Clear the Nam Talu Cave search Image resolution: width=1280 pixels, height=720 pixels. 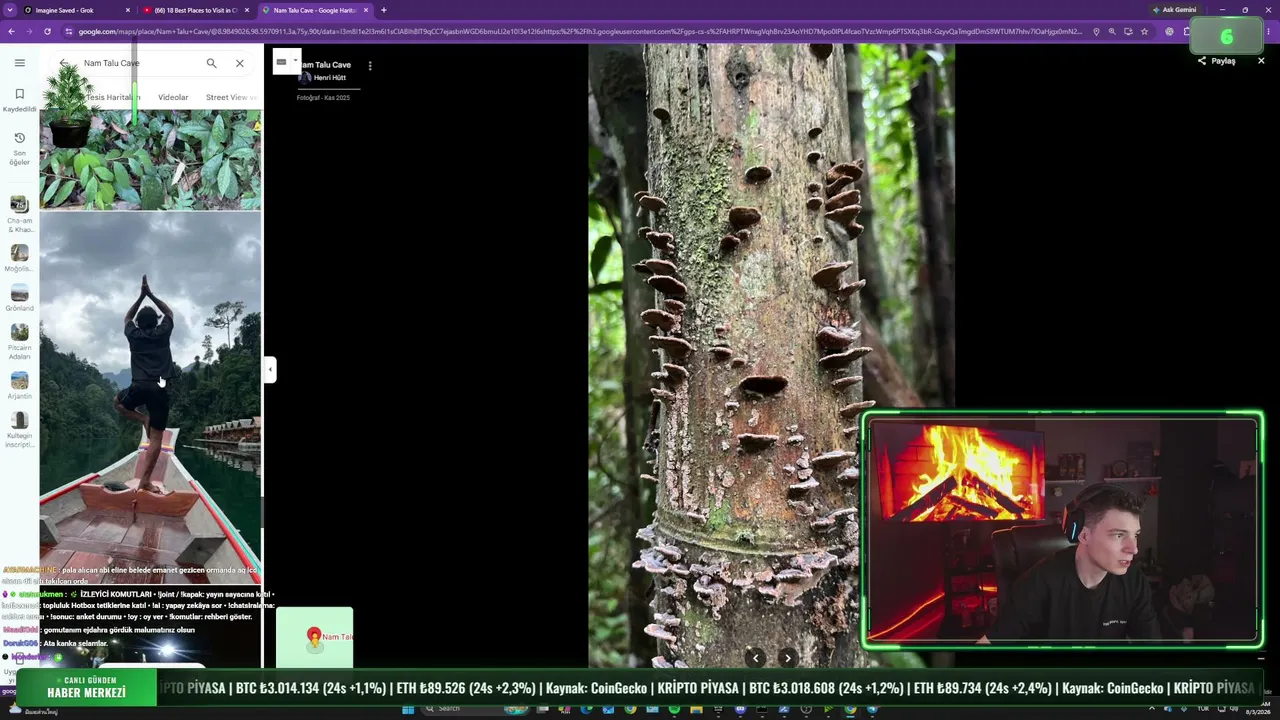(x=240, y=63)
